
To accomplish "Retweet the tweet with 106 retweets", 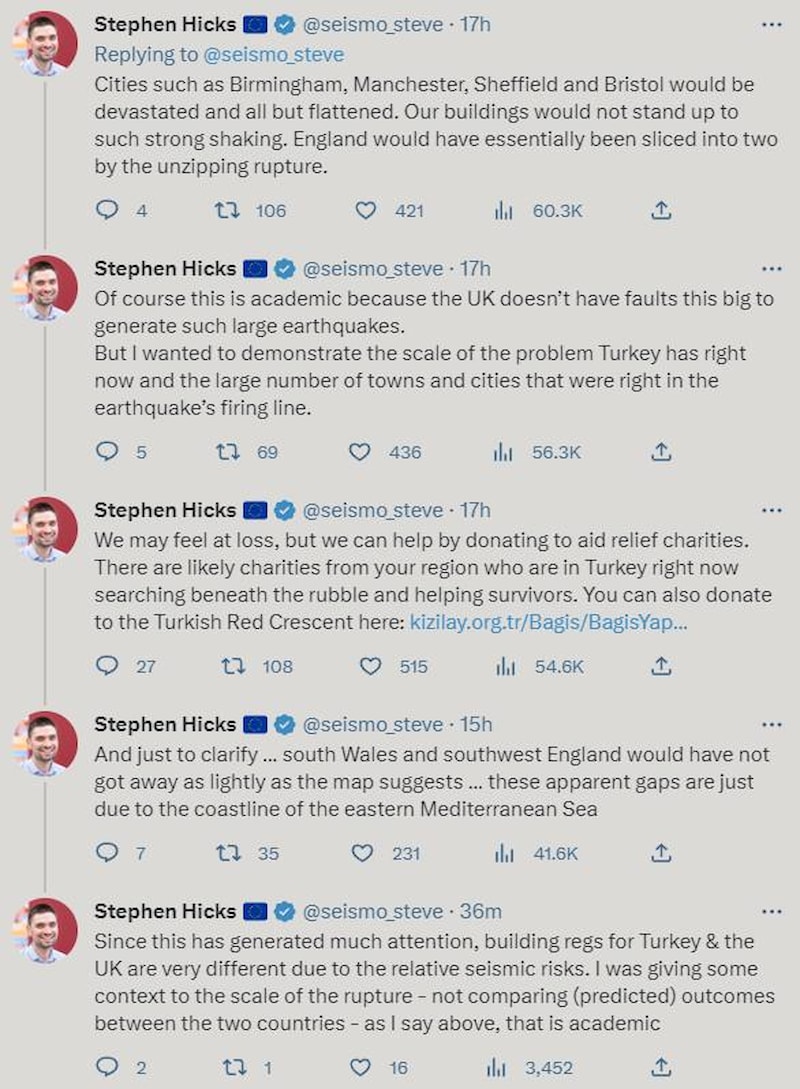I will pyautogui.click(x=227, y=210).
